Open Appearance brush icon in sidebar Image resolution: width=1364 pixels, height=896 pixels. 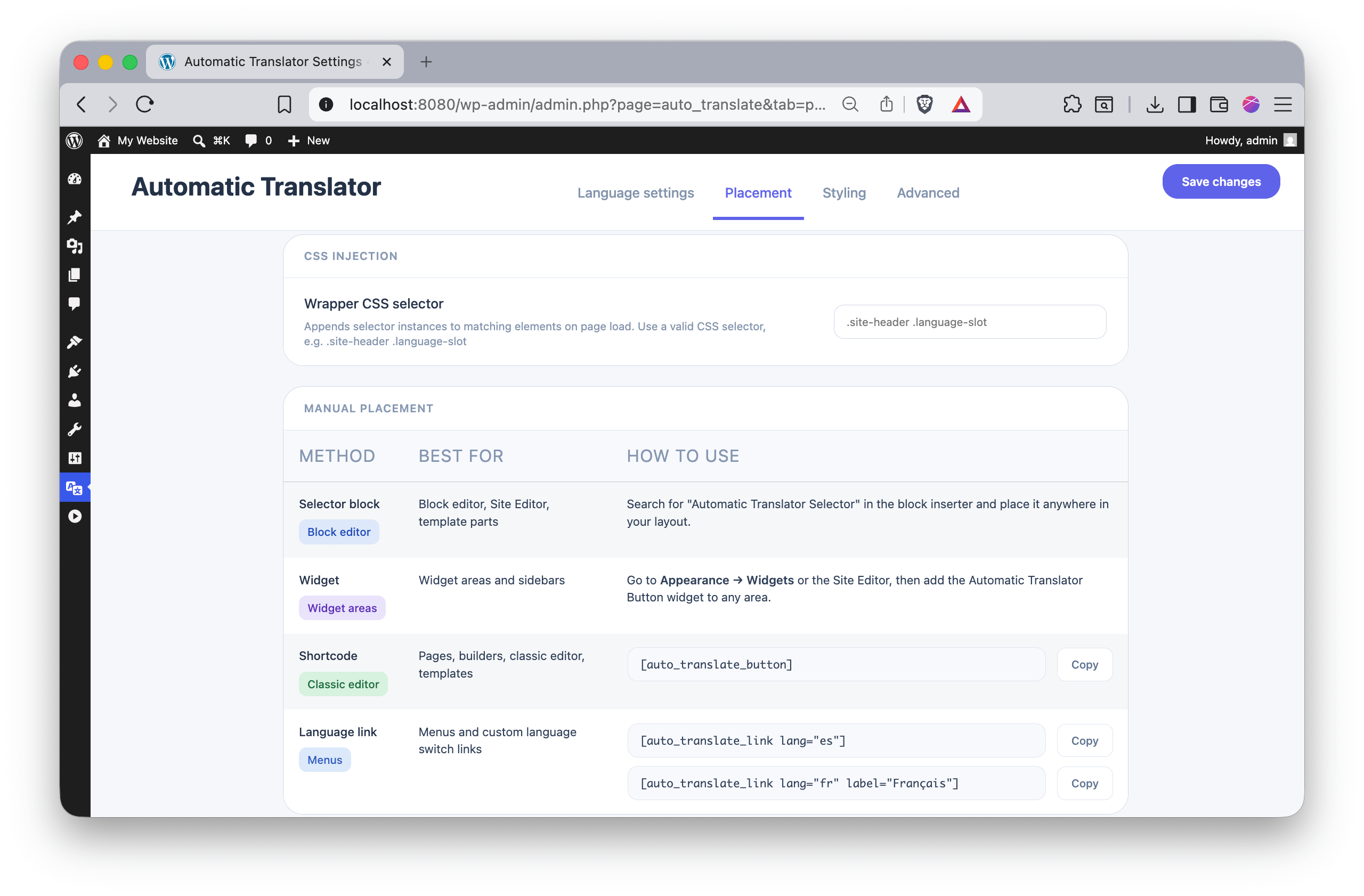pyautogui.click(x=75, y=342)
